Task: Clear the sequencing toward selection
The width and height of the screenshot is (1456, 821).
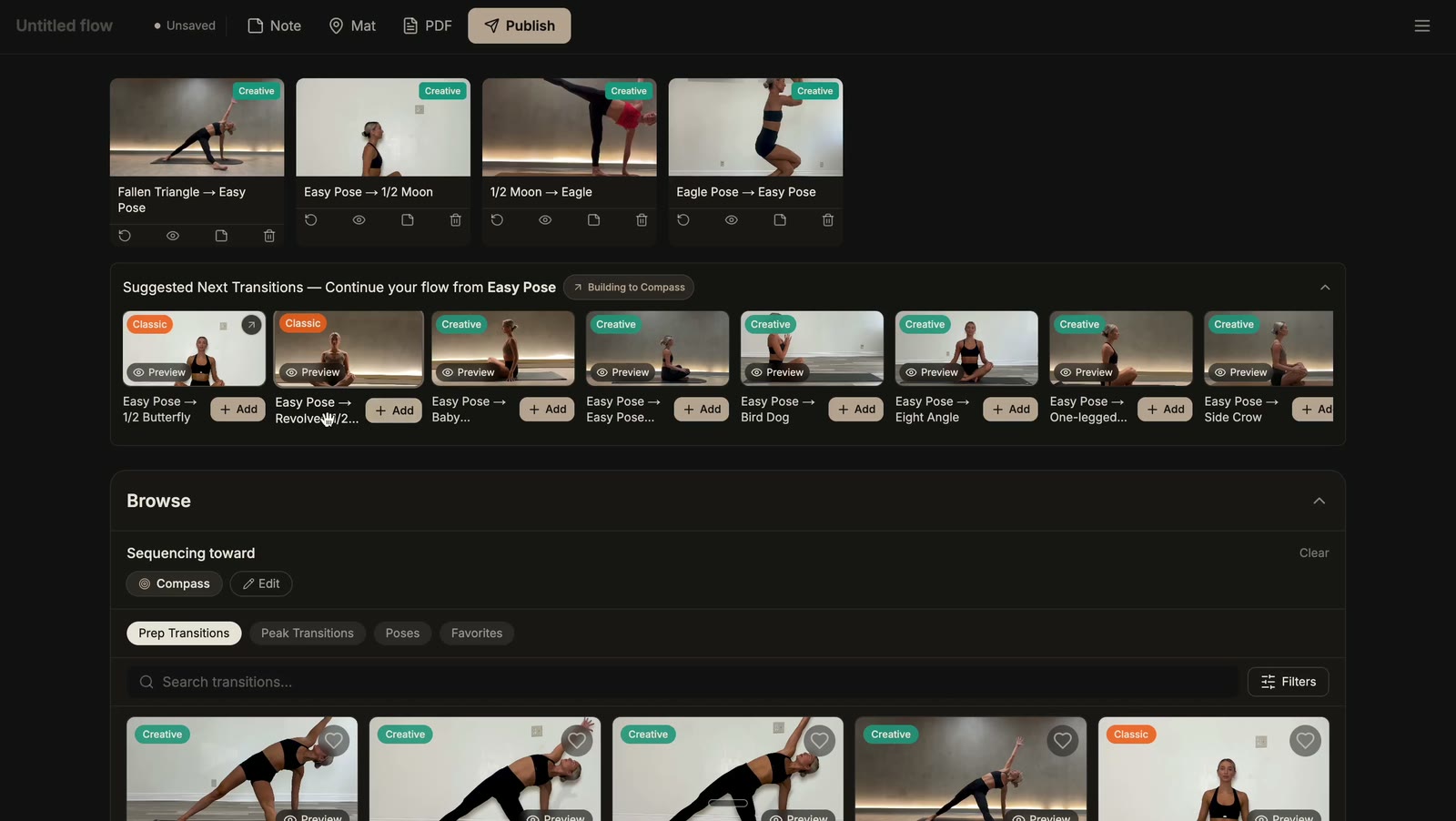Action: [1314, 553]
